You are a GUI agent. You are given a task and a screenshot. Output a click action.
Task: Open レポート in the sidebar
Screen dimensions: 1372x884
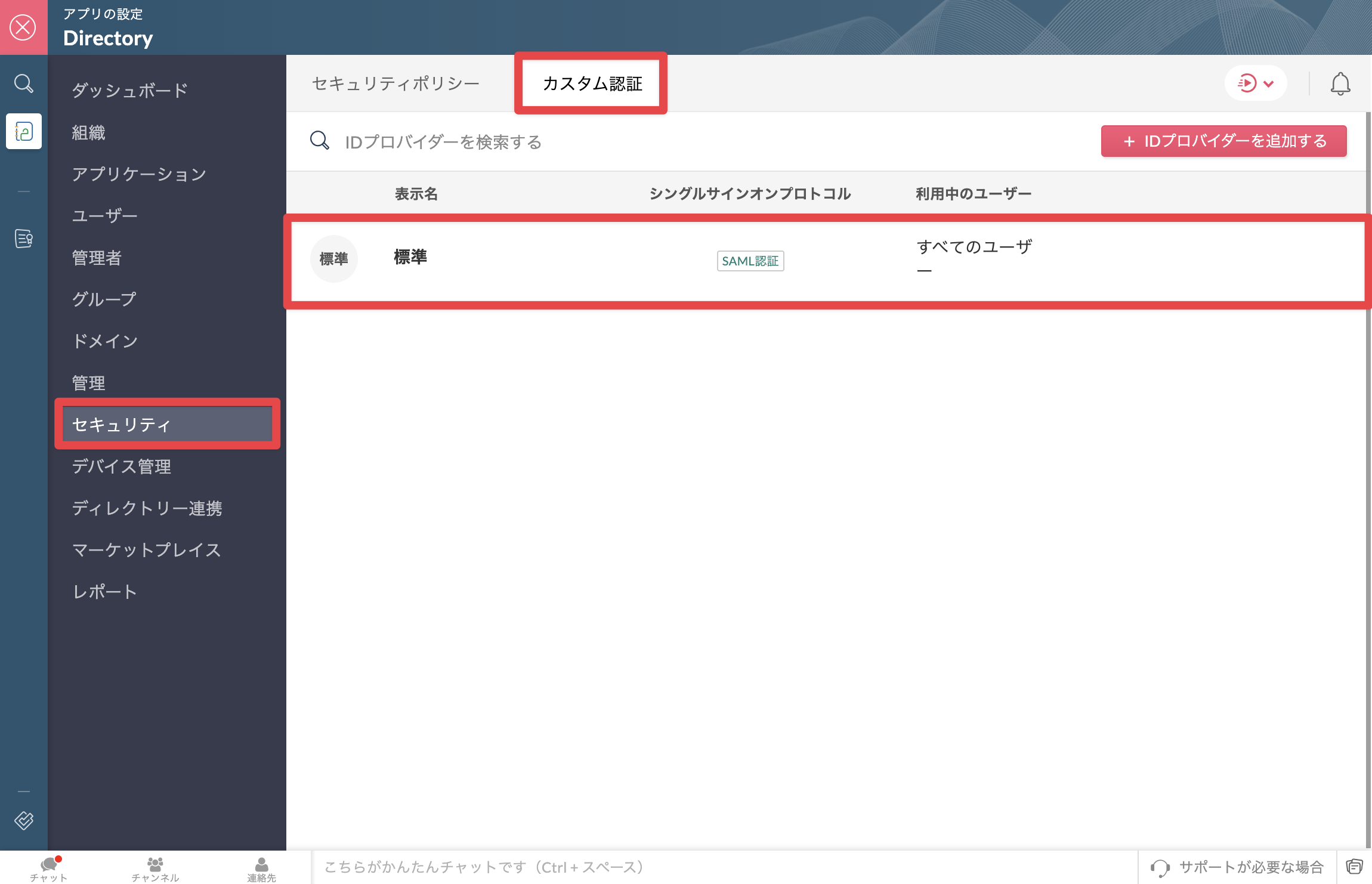(104, 592)
